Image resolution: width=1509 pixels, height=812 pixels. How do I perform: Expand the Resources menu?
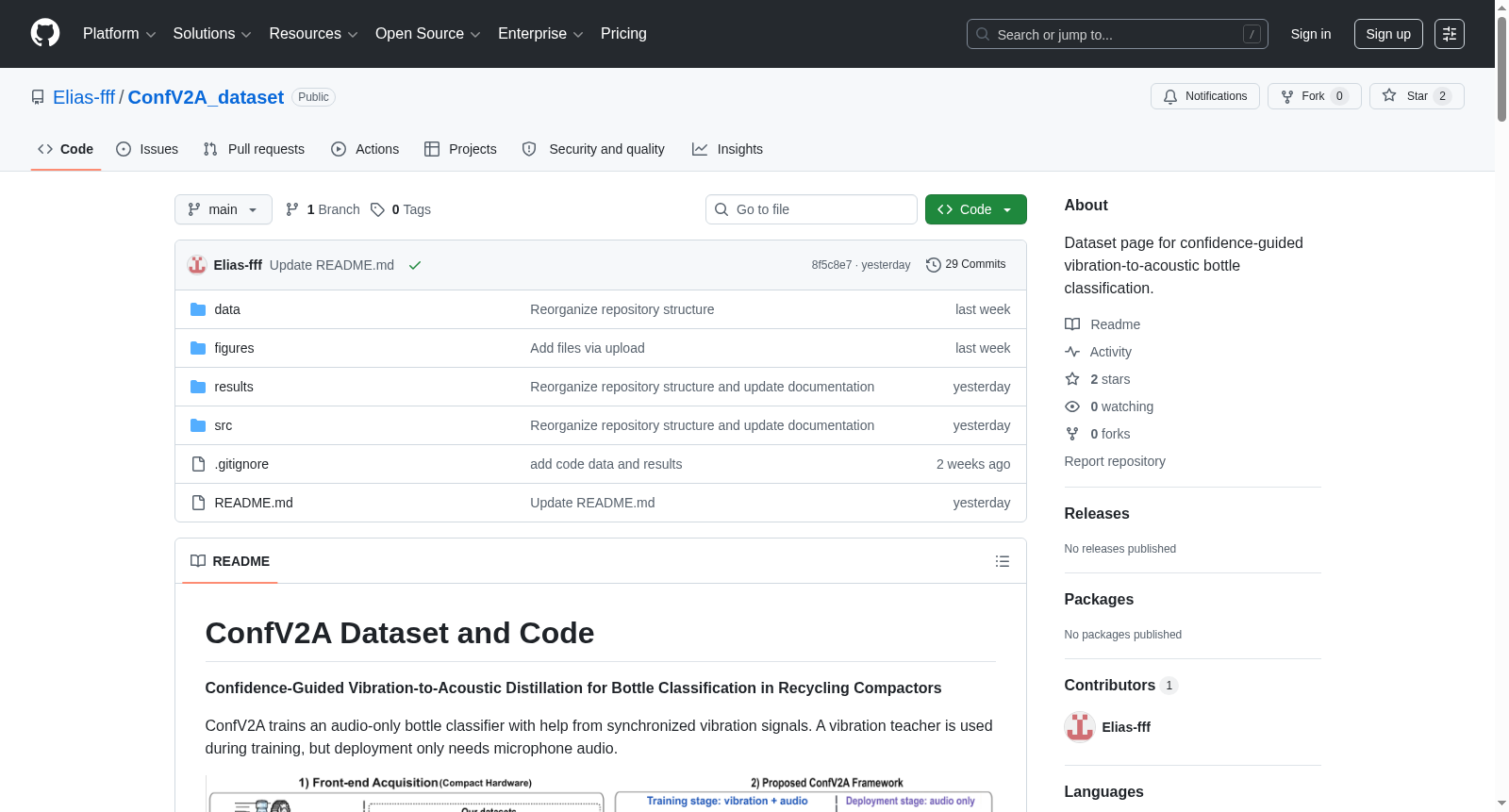point(313,34)
